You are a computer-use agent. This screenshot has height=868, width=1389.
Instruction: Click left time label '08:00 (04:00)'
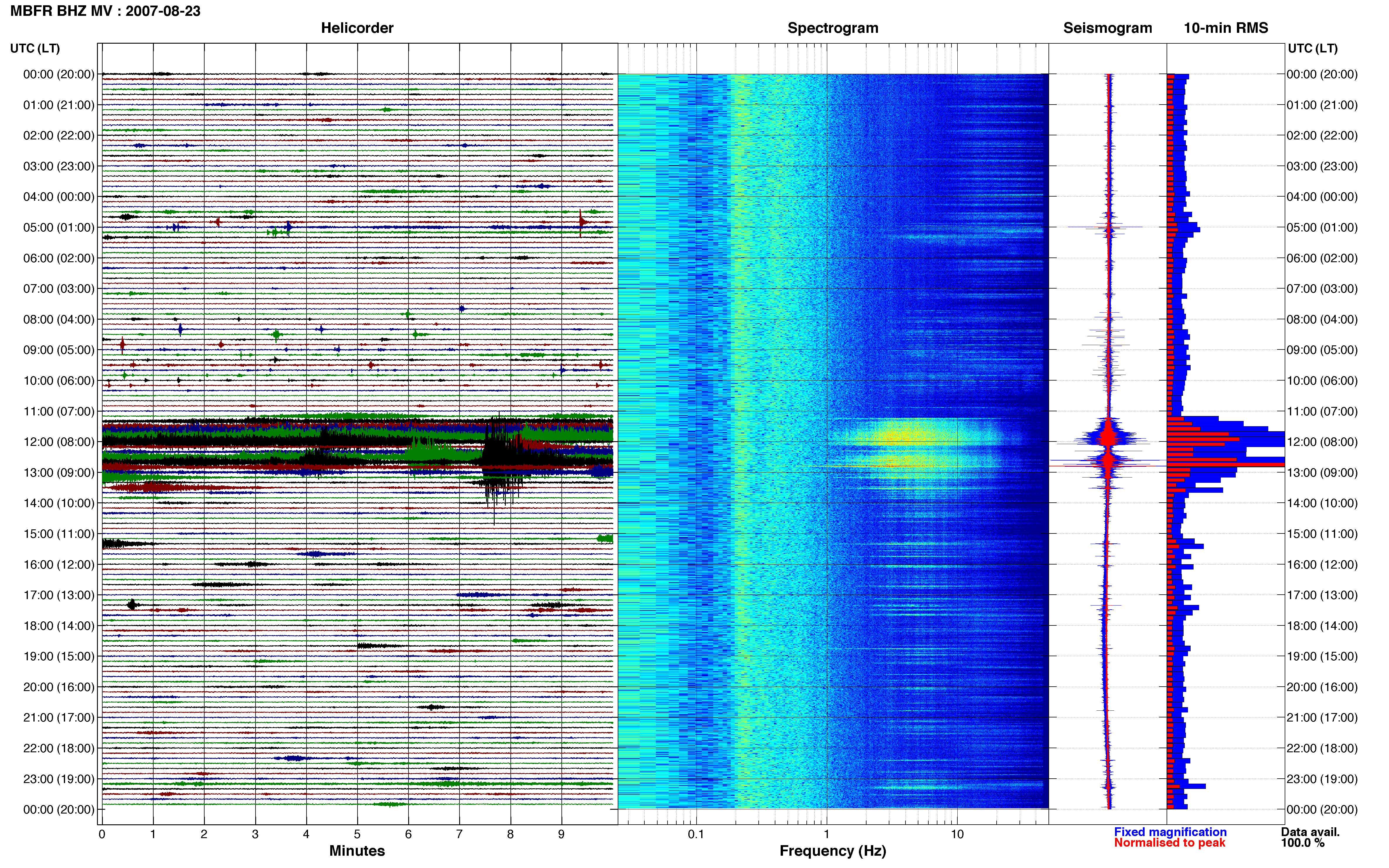(59, 319)
